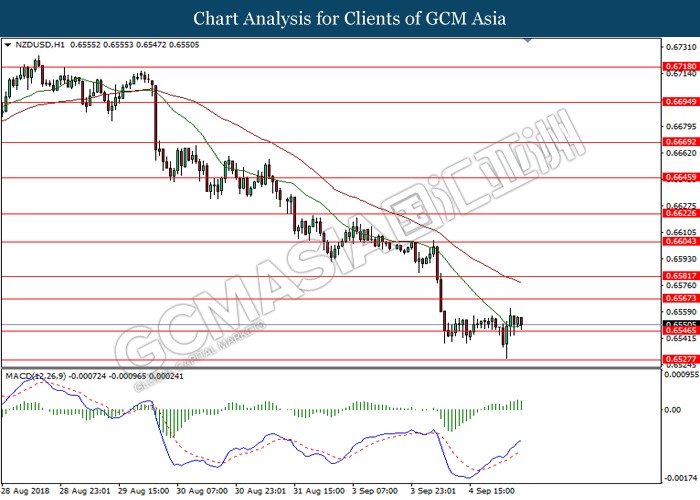Select the 0.66226 red price level label
The height and width of the screenshot is (500, 700).
[680, 213]
